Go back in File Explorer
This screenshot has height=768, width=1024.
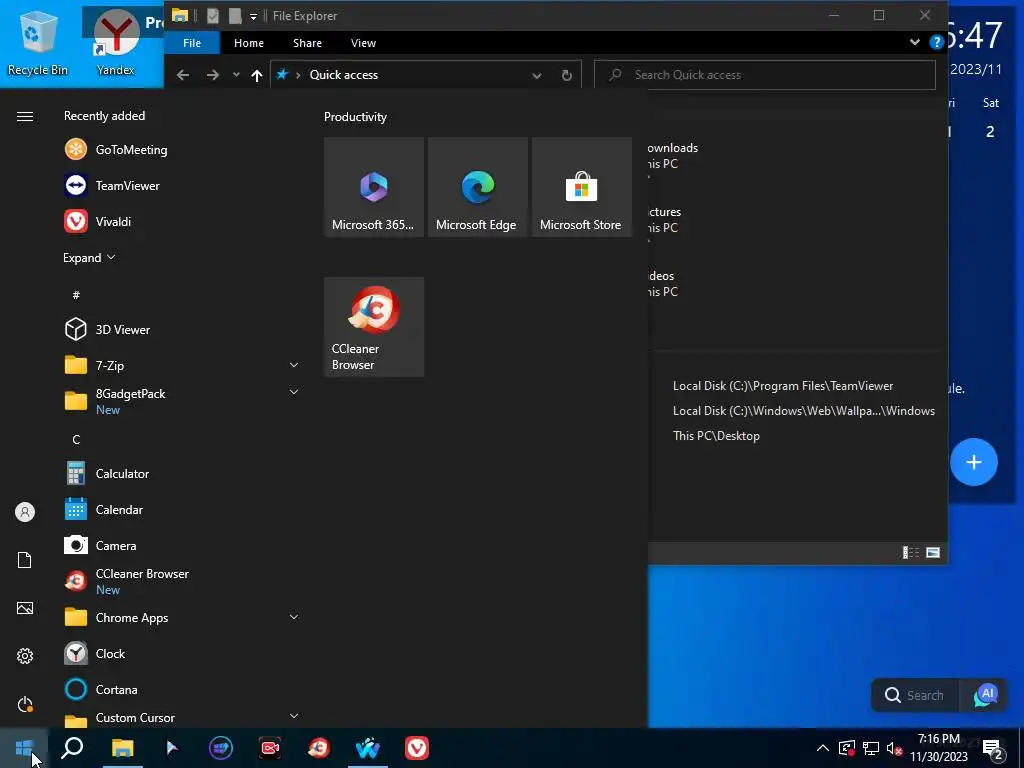coord(183,75)
